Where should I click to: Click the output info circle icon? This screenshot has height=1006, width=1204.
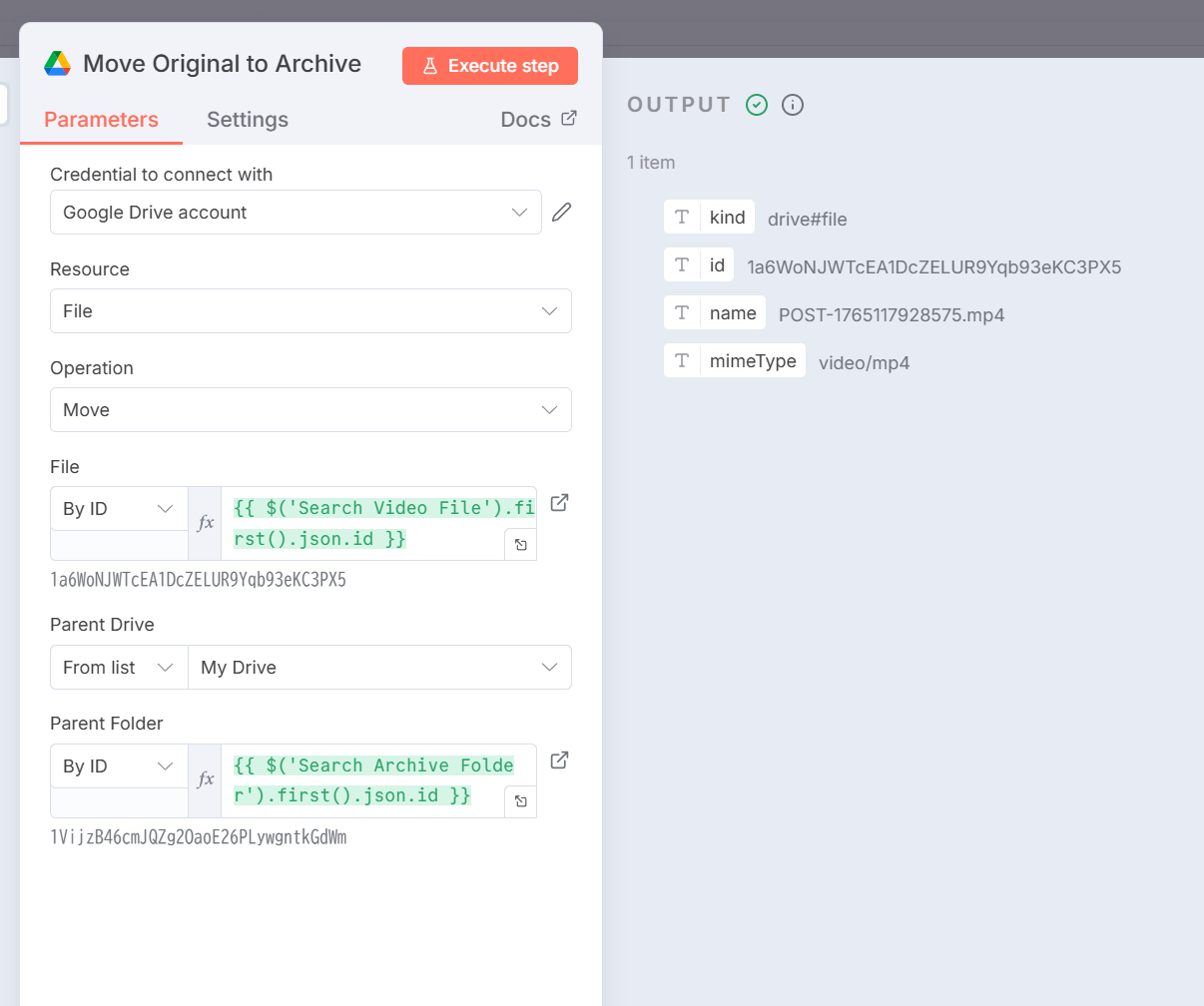click(793, 105)
